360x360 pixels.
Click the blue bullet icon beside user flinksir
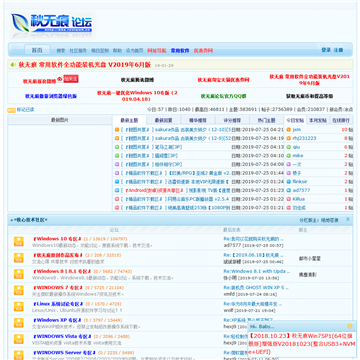(289, 182)
